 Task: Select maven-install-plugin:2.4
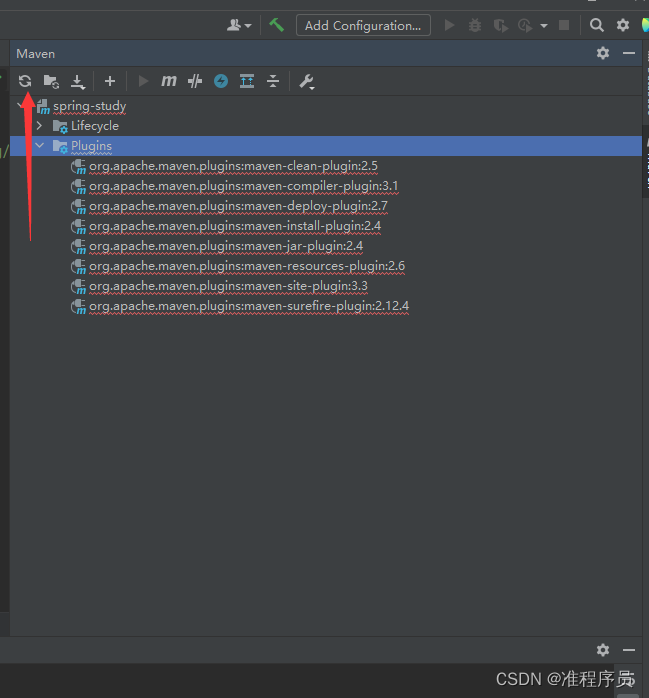235,226
